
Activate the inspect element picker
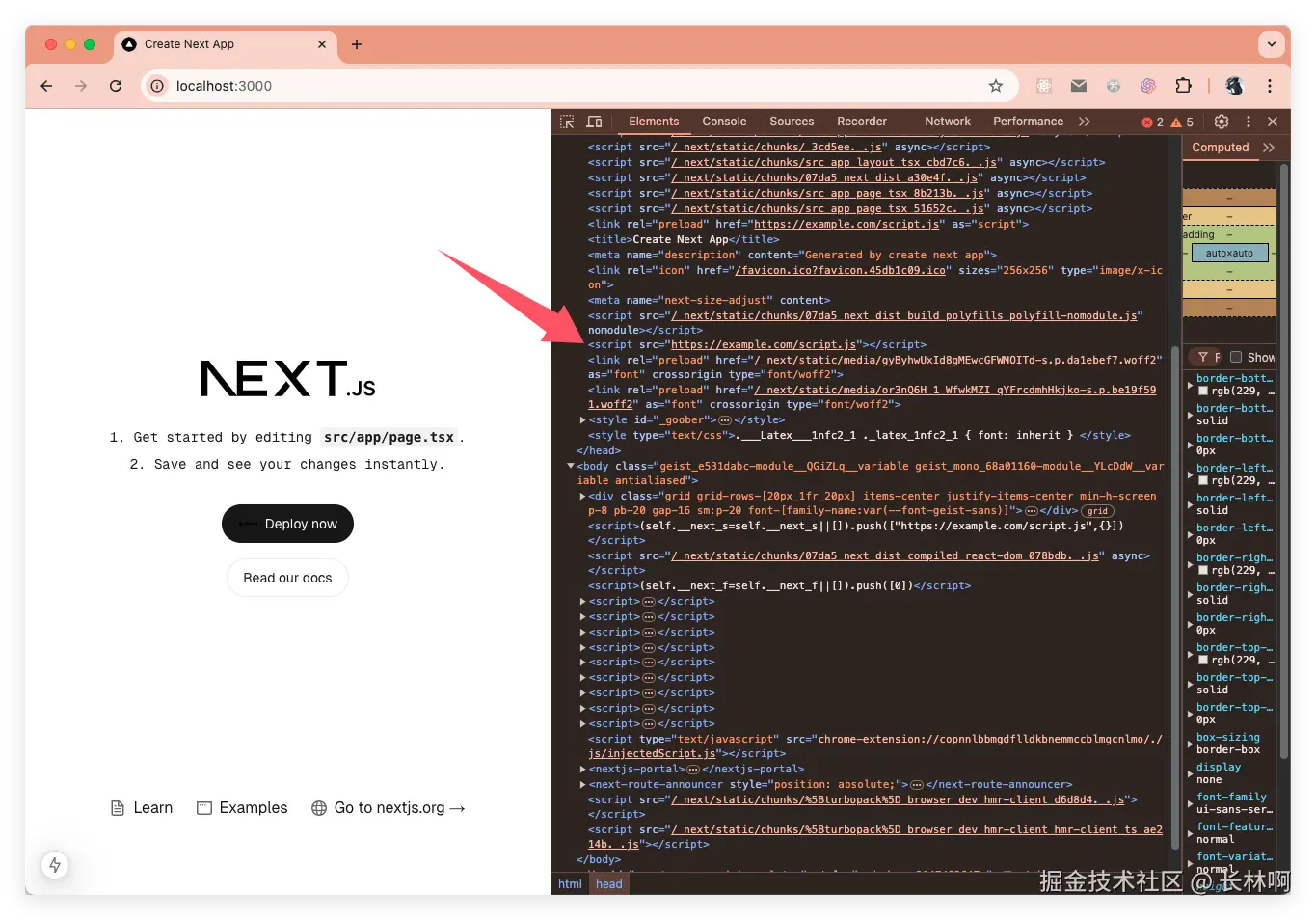(x=567, y=122)
